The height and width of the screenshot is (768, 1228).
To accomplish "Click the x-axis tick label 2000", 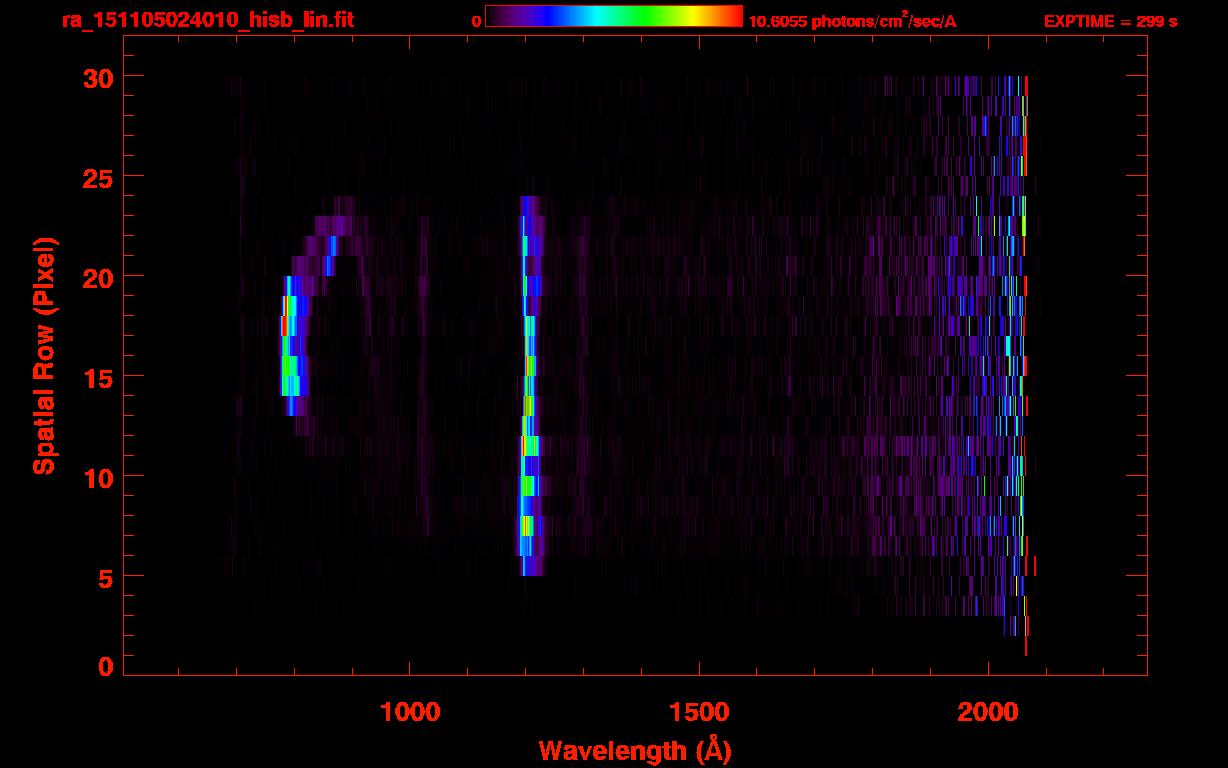I will point(988,712).
